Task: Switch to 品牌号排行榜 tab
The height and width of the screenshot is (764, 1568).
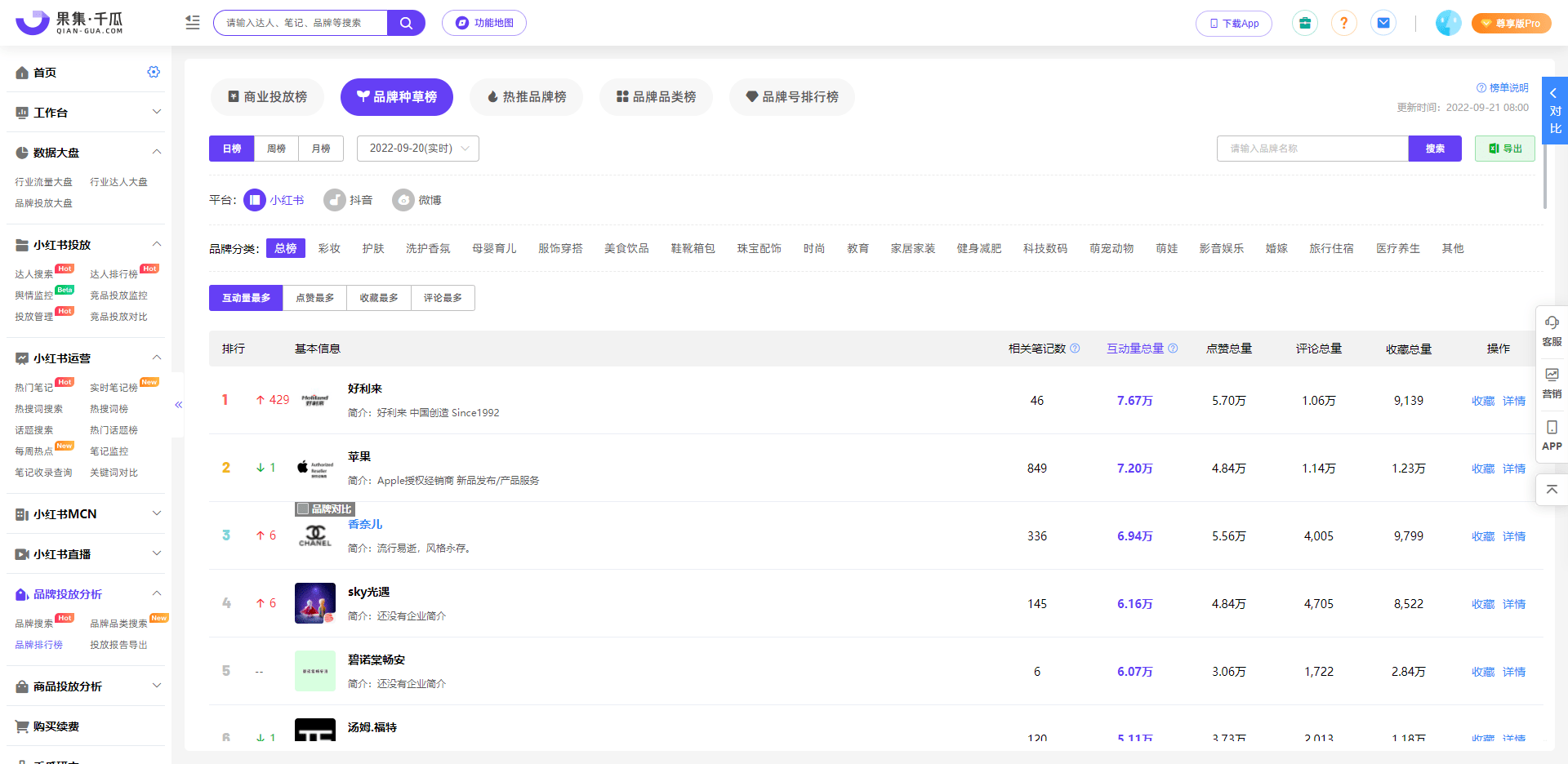Action: coord(792,97)
